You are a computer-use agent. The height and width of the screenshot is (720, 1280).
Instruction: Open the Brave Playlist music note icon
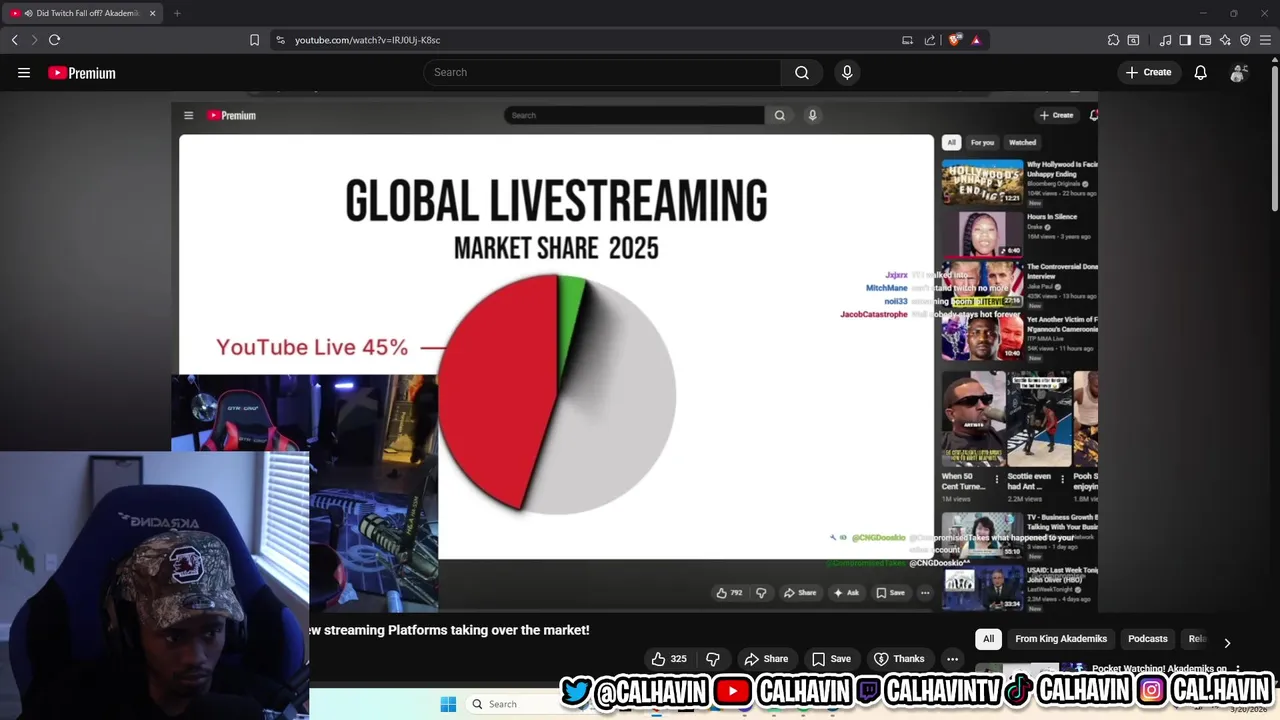pyautogui.click(x=1165, y=40)
